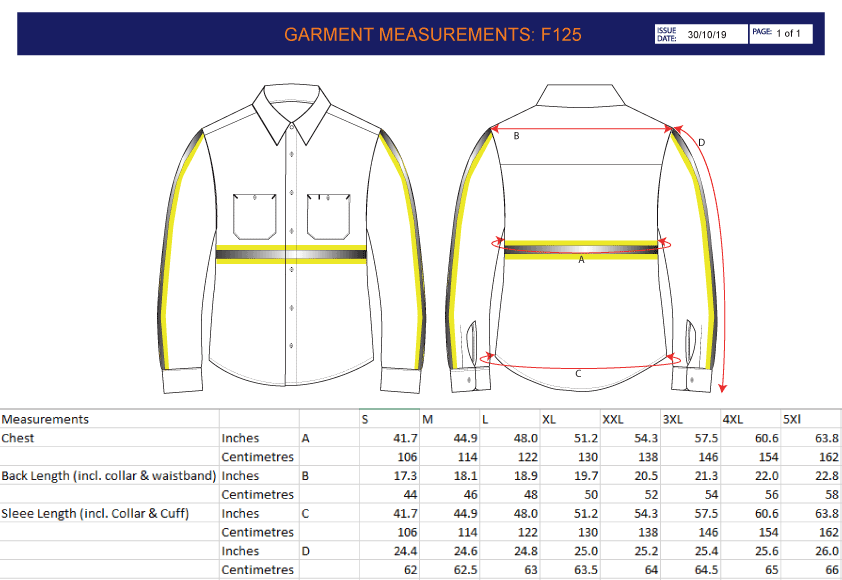Screen dimensions: 842x580
Task: Select row D centimetres value 66
Action: (x=831, y=569)
